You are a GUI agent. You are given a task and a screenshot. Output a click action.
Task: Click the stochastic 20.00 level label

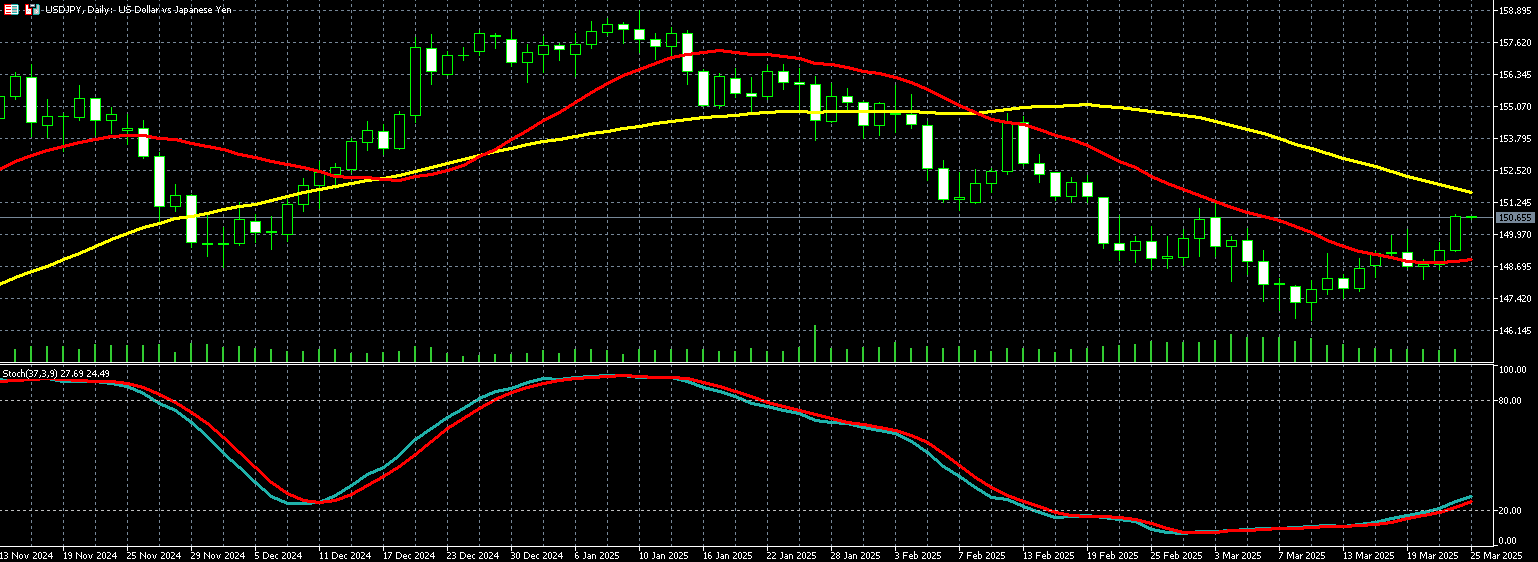(x=1509, y=511)
